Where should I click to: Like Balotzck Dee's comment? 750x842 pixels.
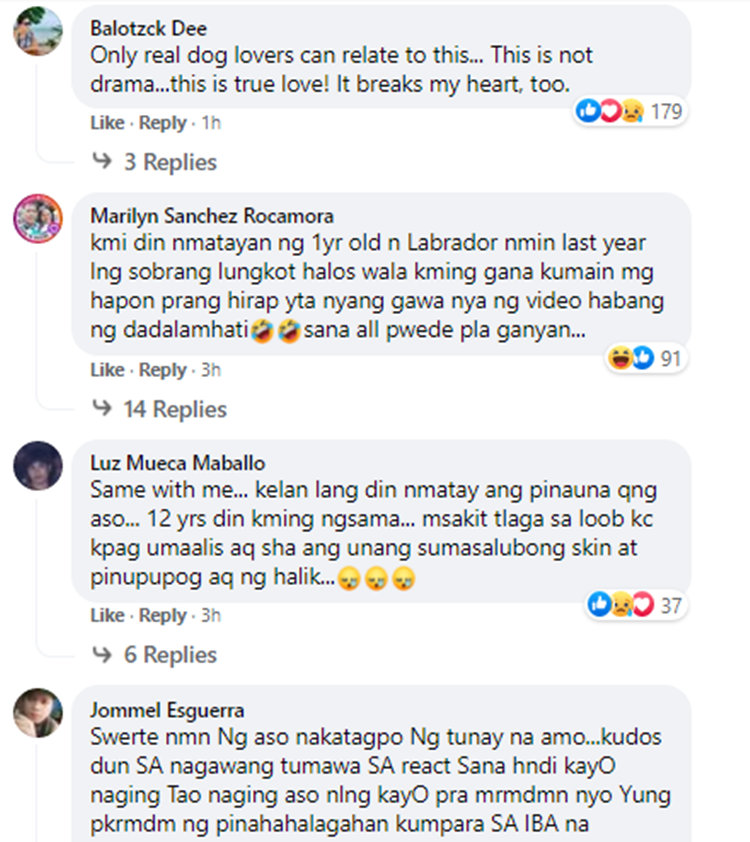(107, 123)
